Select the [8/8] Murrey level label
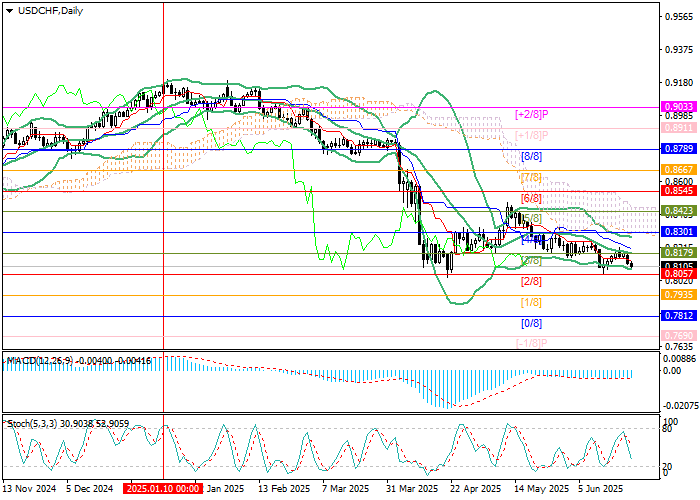Screen dimensions: 700x500 pyautogui.click(x=531, y=157)
